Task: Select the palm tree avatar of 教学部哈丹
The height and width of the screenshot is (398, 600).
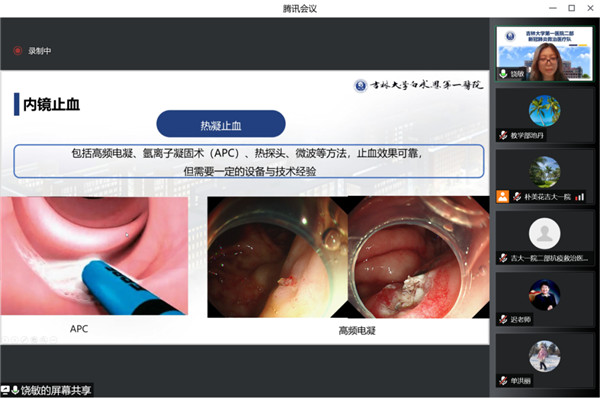Action: coord(544,111)
